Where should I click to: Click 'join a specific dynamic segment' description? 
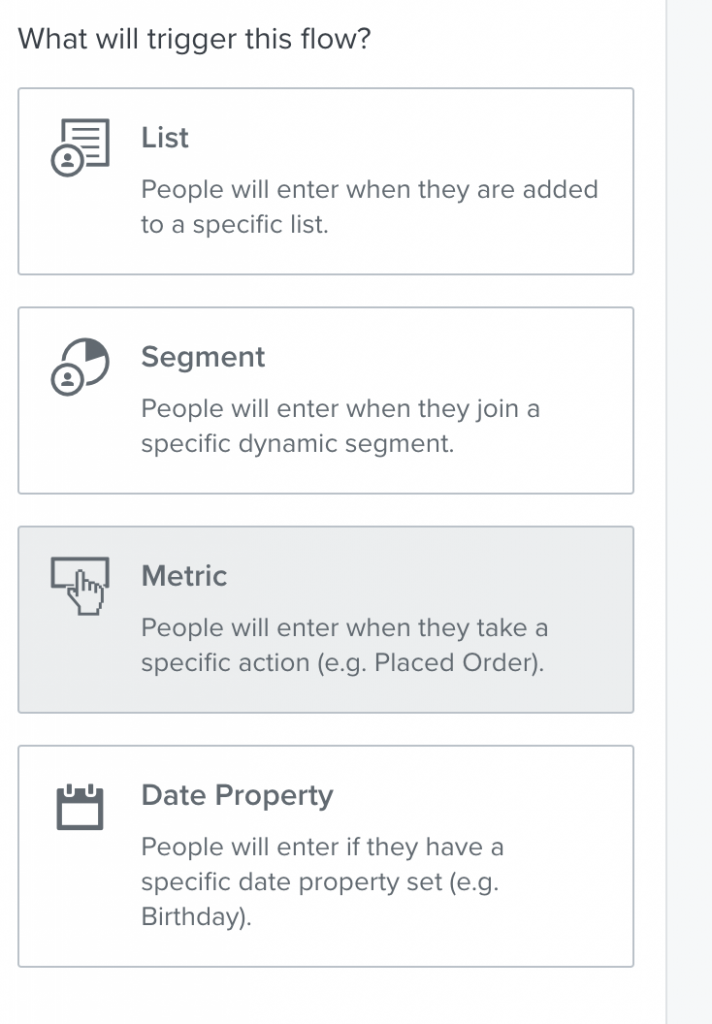click(341, 426)
